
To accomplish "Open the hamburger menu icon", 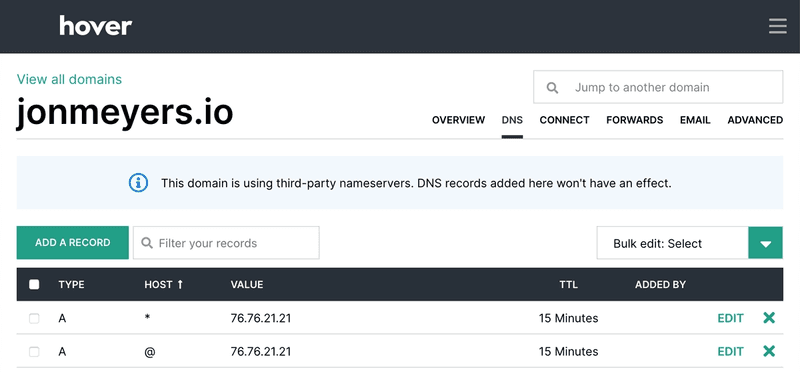I will (778, 26).
